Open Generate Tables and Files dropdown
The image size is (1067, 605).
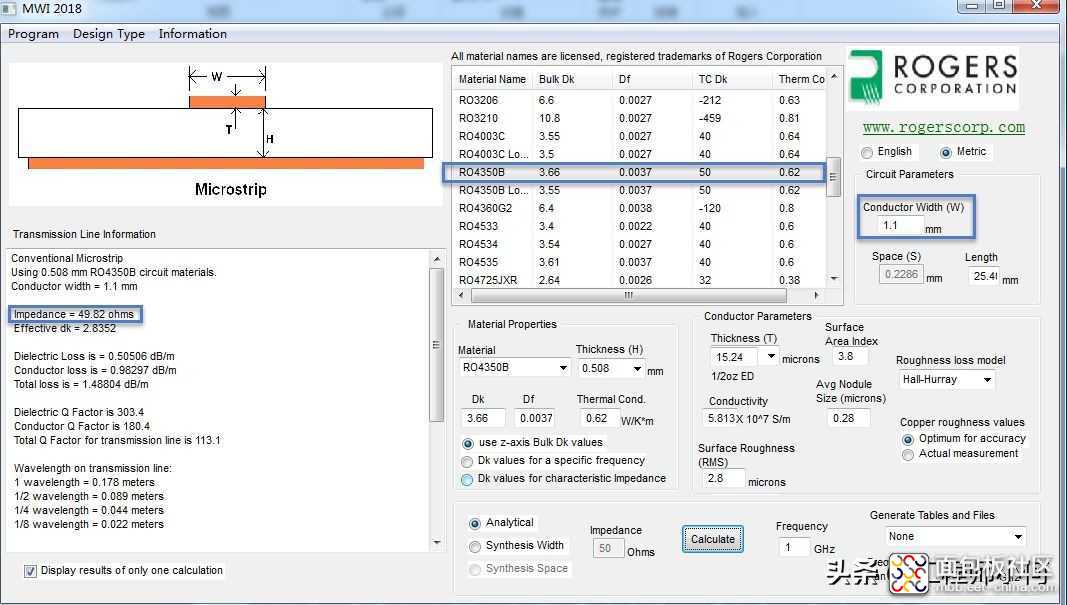[955, 536]
